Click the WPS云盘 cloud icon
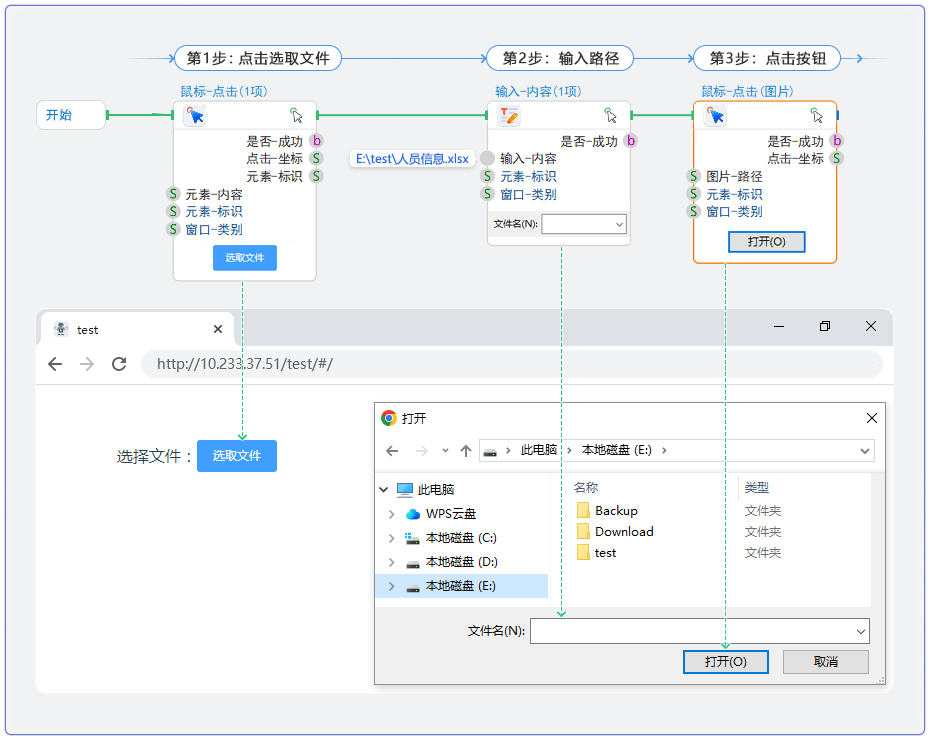 pyautogui.click(x=413, y=514)
